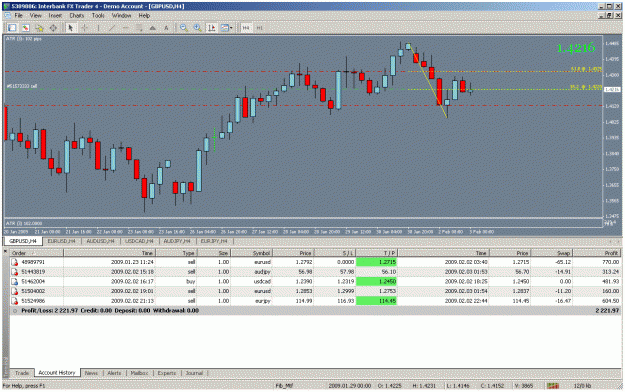Image resolution: width=625 pixels, height=392 pixels.
Task: Open the Tools menu
Action: [98, 16]
